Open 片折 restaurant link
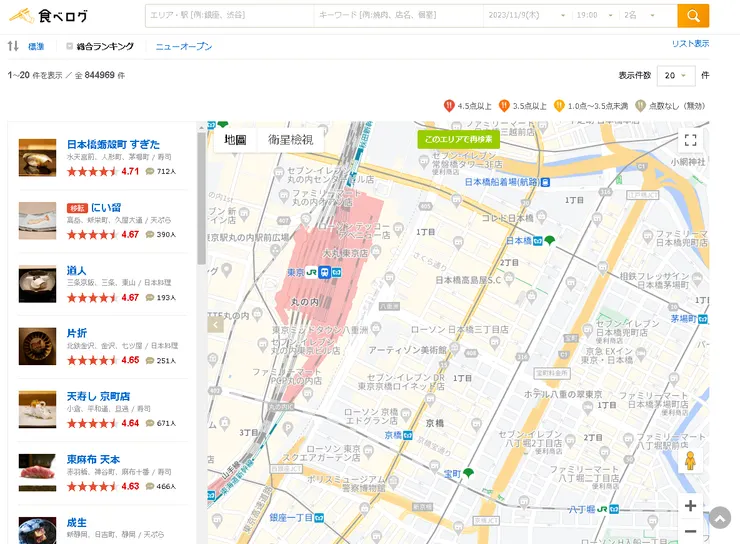740x544 pixels. click(76, 333)
